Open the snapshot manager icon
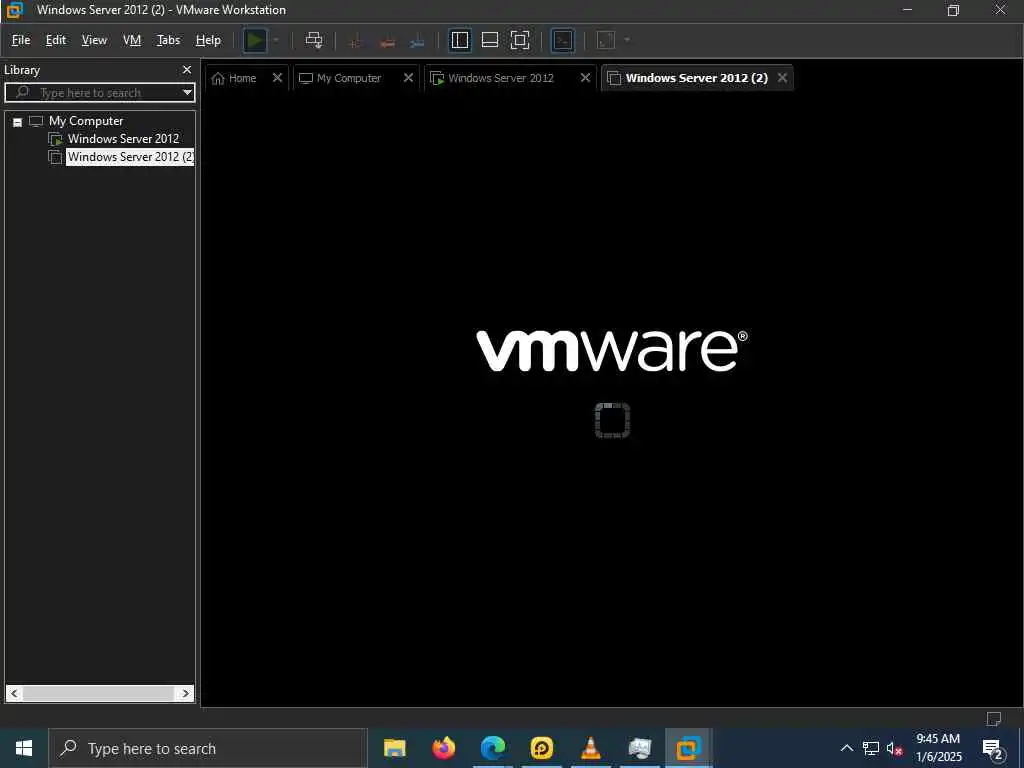Viewport: 1024px width, 768px height. (x=417, y=41)
